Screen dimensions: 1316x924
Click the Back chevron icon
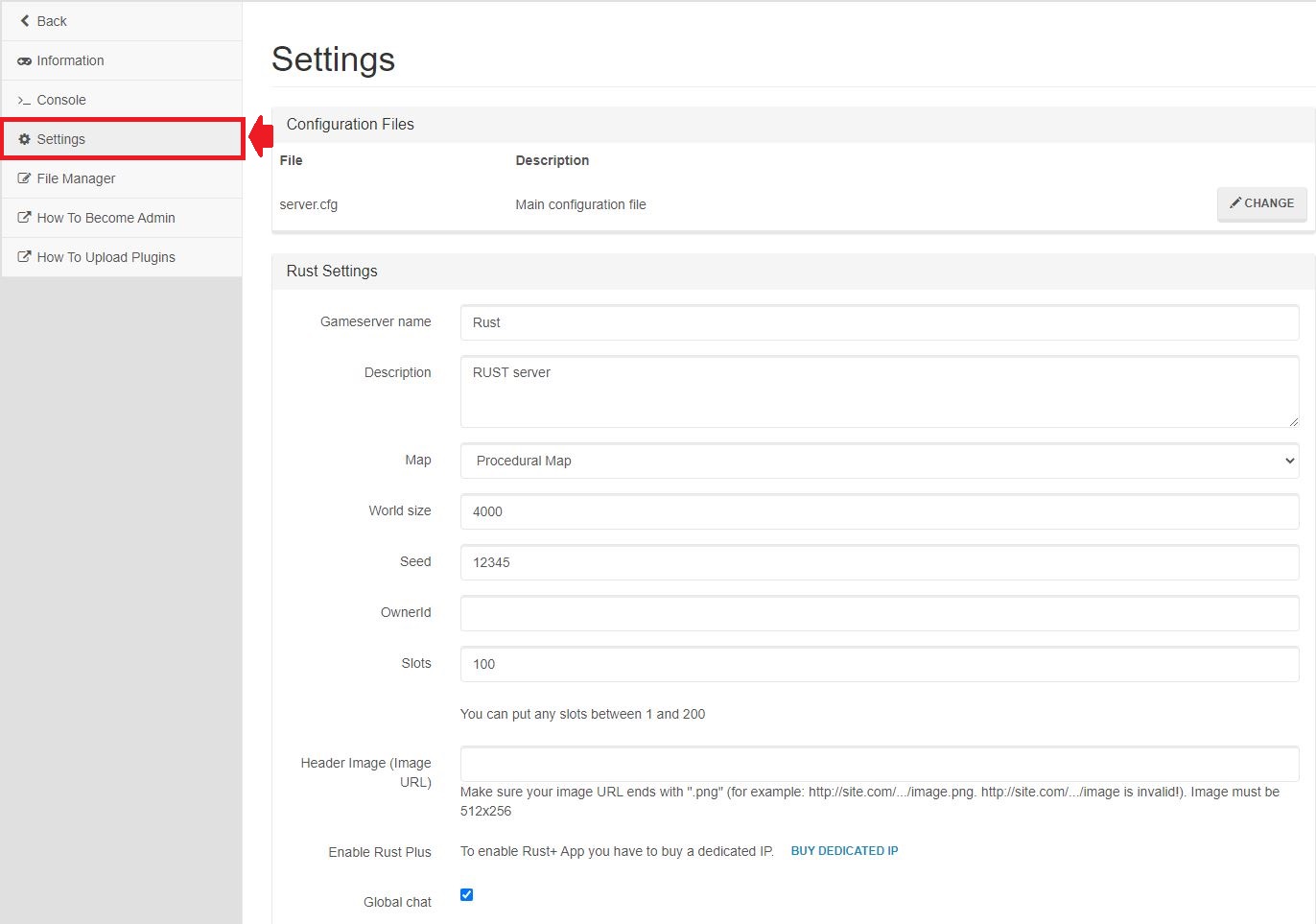pos(25,21)
